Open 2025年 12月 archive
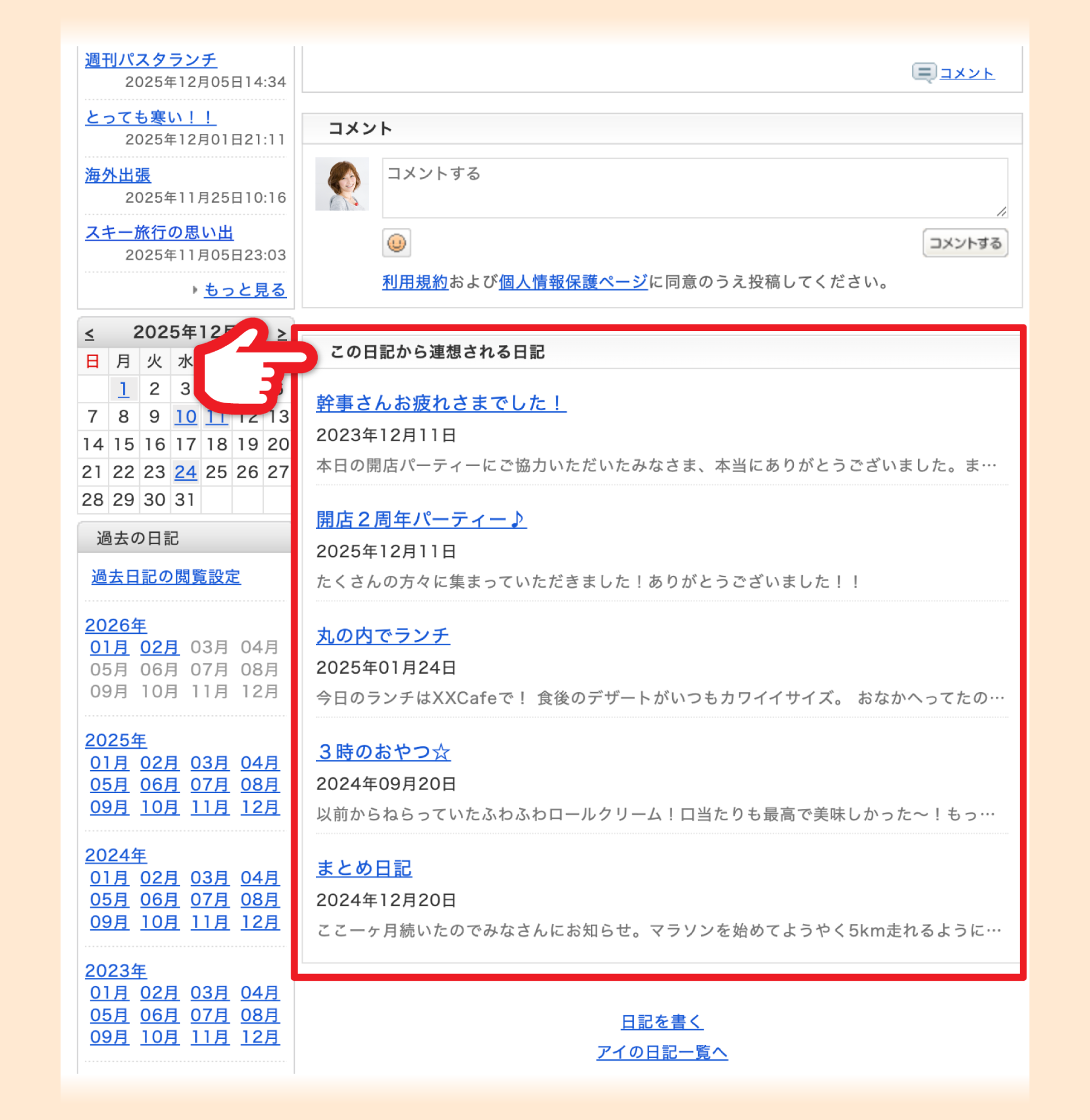The width and height of the screenshot is (1090, 1120). [x=260, y=807]
